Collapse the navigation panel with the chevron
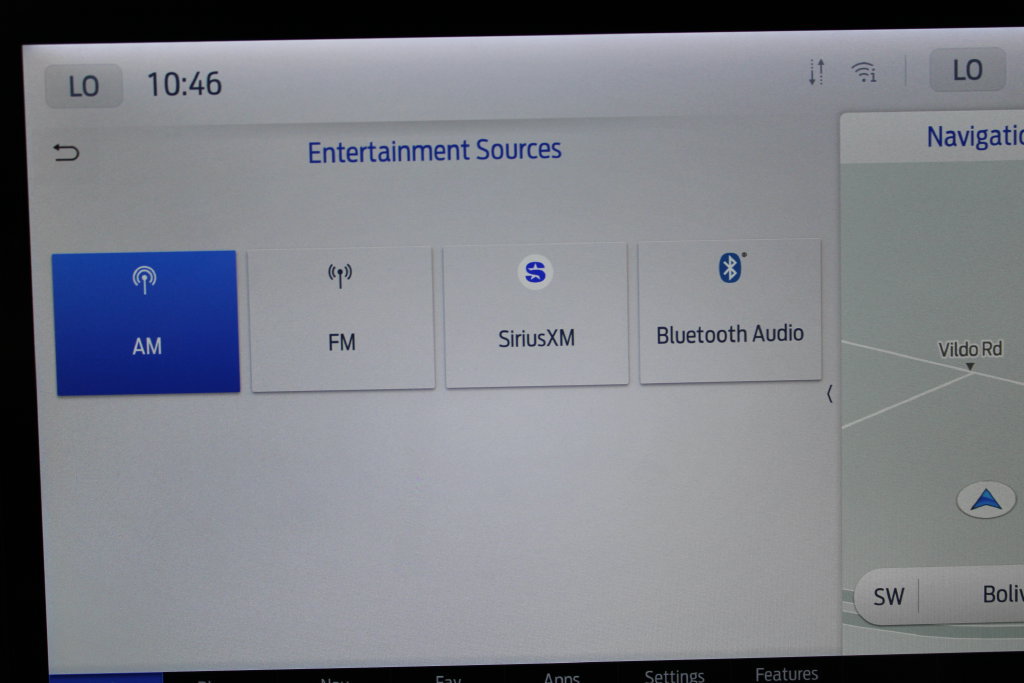This screenshot has height=683, width=1024. coord(829,394)
